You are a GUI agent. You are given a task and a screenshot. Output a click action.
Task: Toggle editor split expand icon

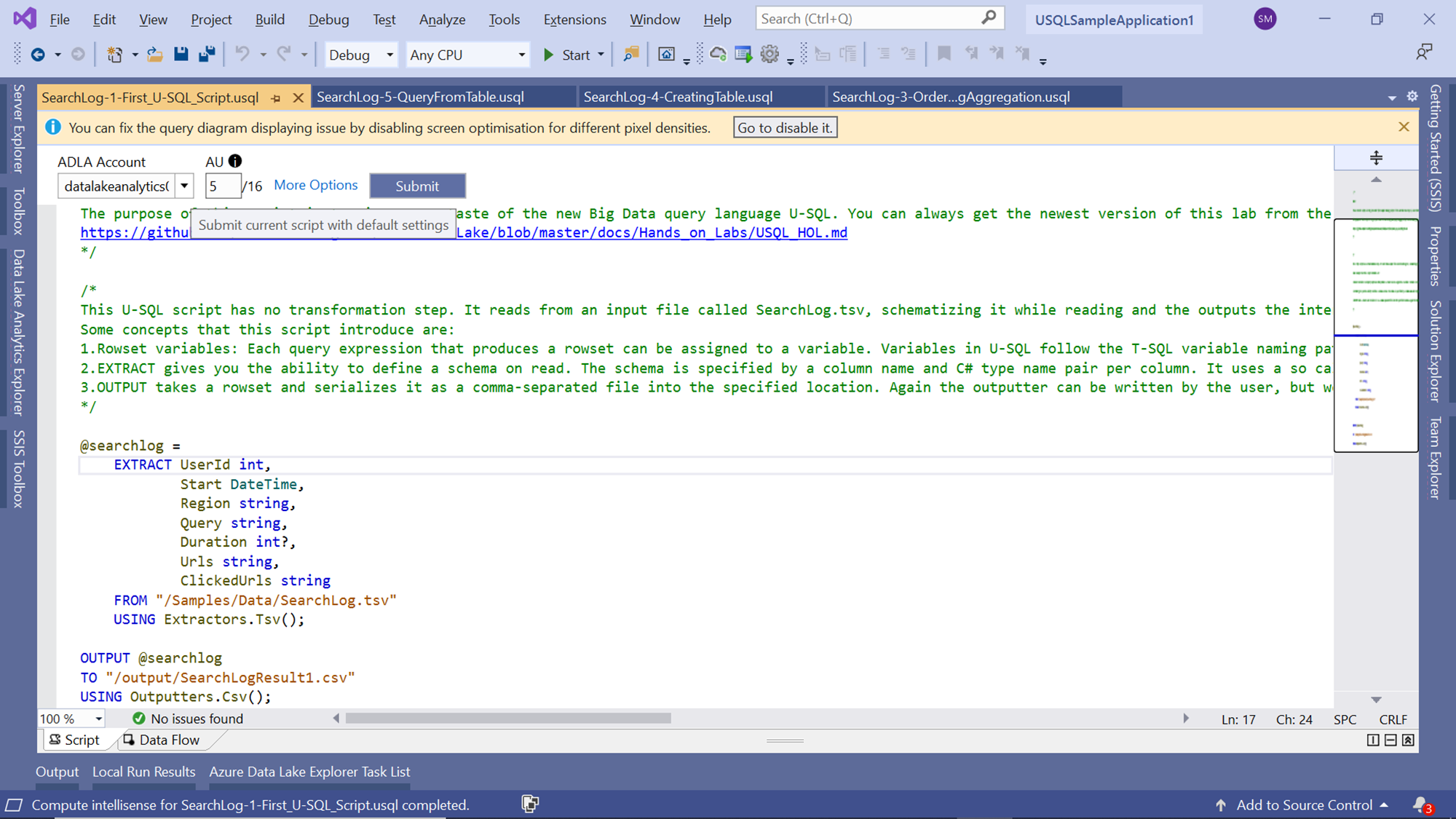[x=1376, y=157]
